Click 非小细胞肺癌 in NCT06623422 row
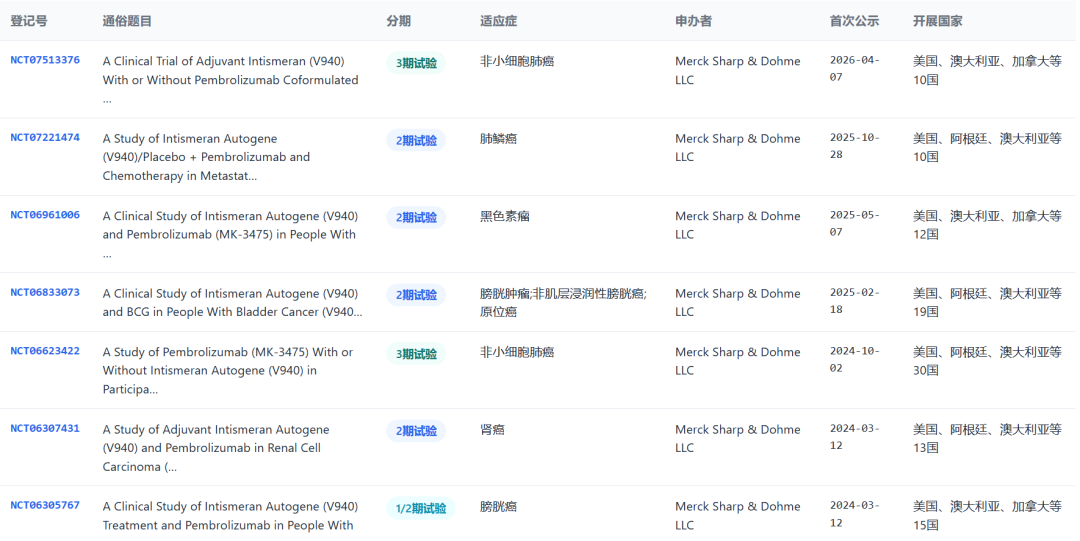1080x541 pixels. tap(517, 352)
